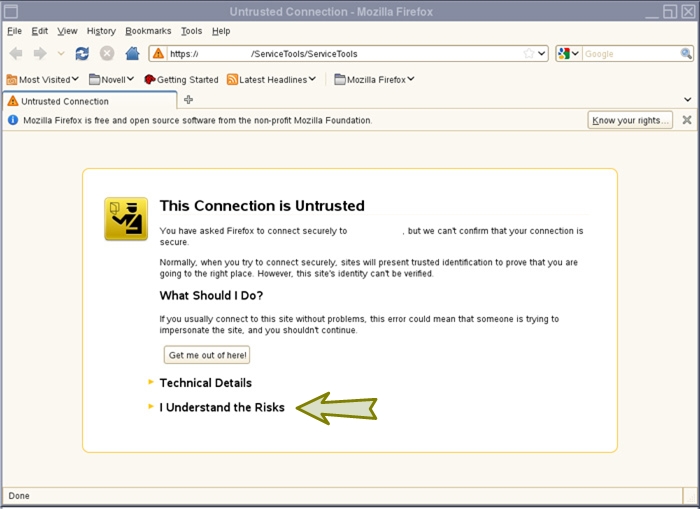Open the Tools menu

(191, 31)
